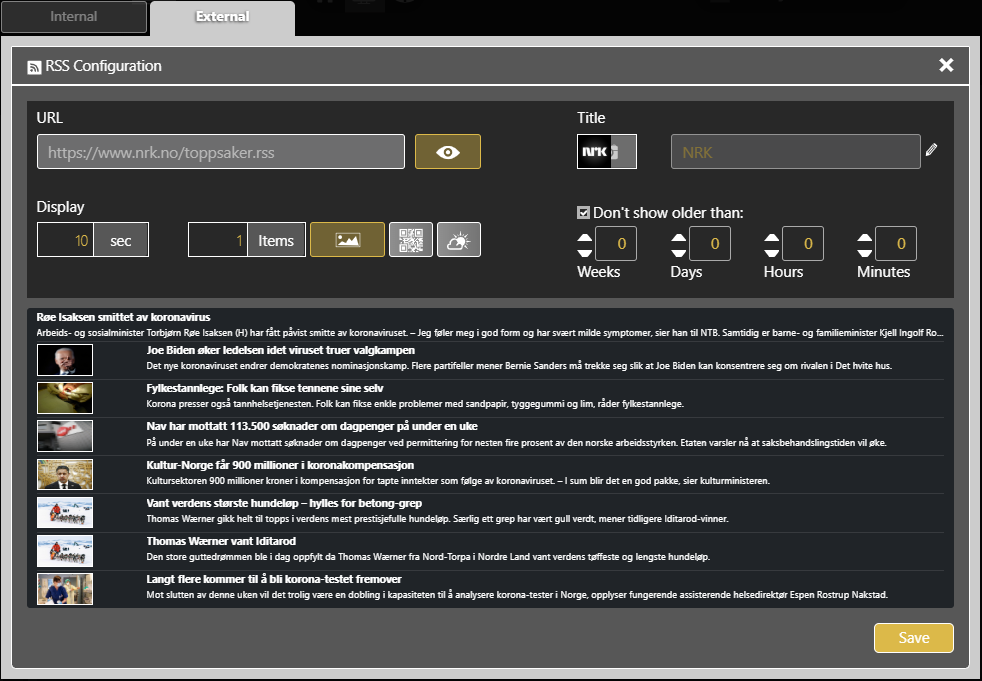Screen dimensions: 982x681
Task: Click the Days number field
Action: pyautogui.click(x=710, y=244)
